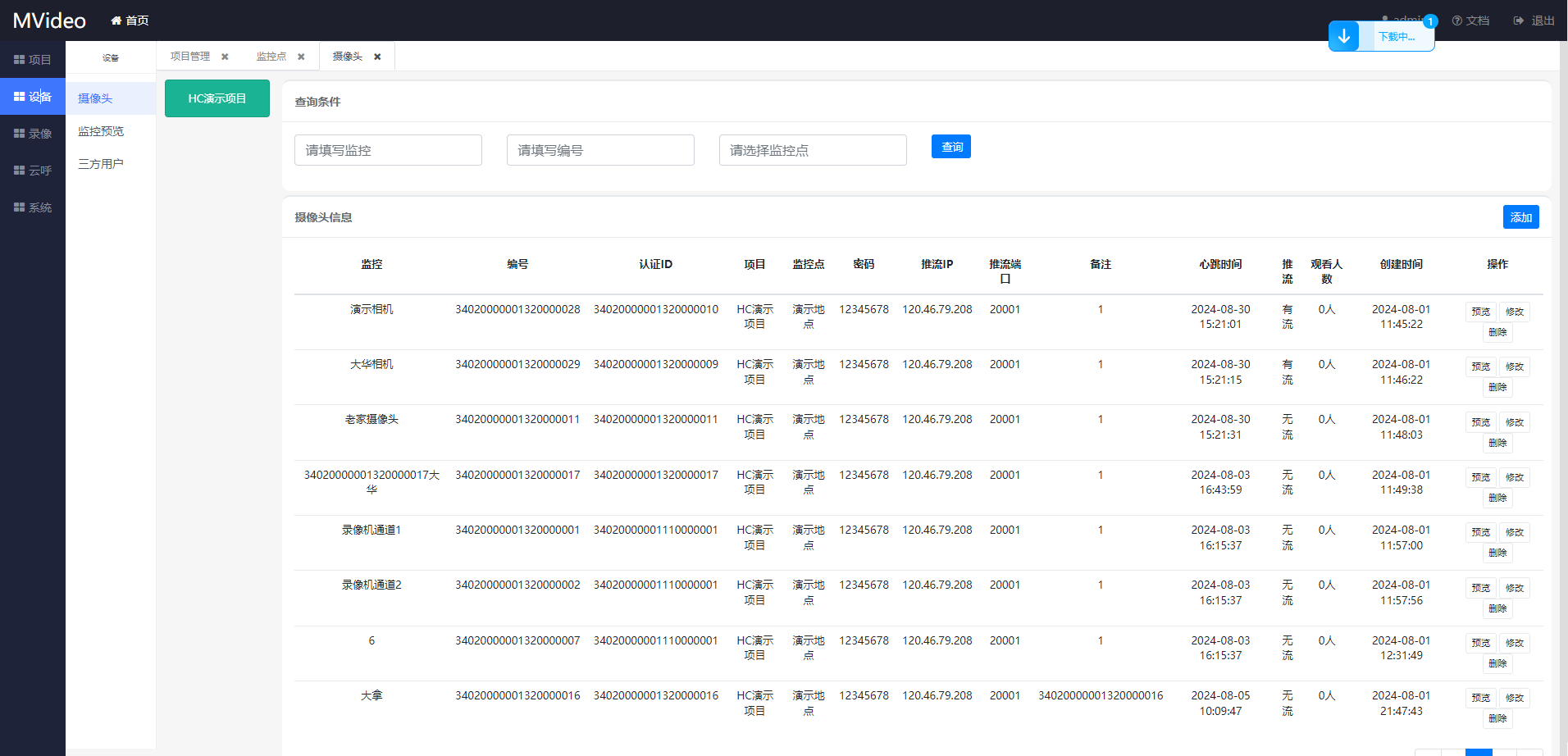Image resolution: width=1568 pixels, height=756 pixels.
Task: Preview the 大拿 camera
Action: 1481,698
